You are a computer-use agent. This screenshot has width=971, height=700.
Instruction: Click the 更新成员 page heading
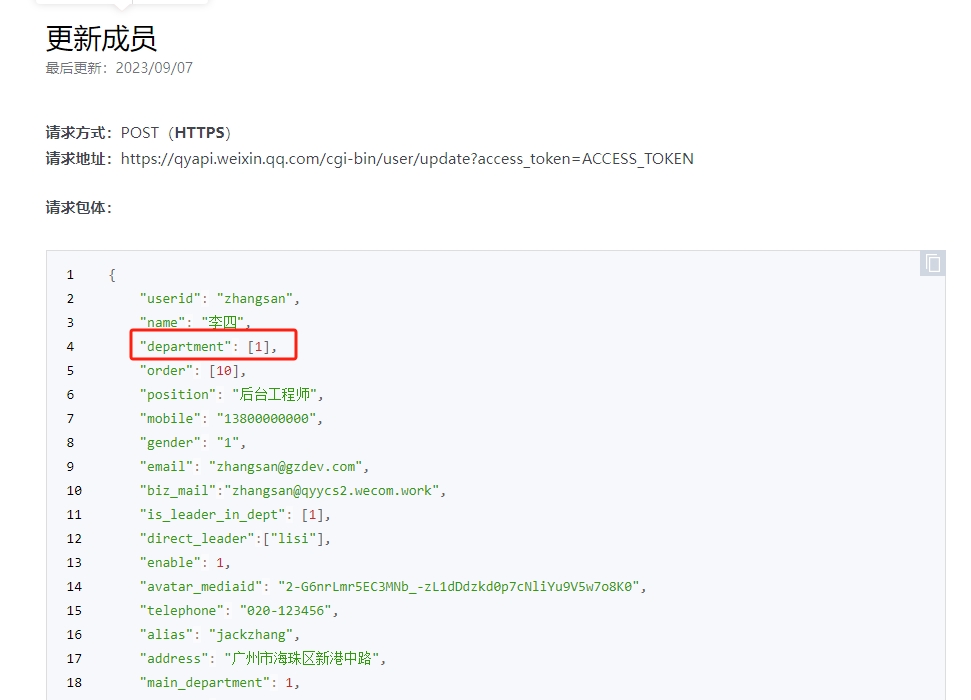click(x=101, y=39)
